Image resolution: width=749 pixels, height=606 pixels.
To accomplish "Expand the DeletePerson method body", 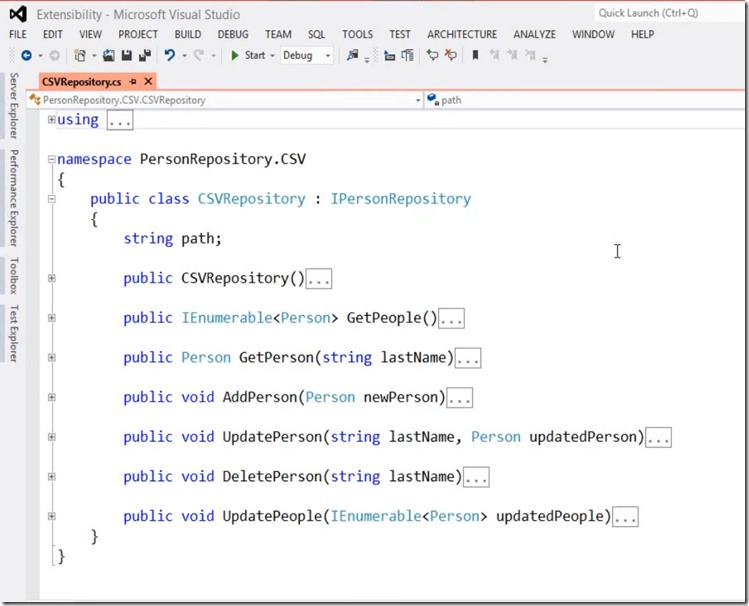I will tap(52, 477).
